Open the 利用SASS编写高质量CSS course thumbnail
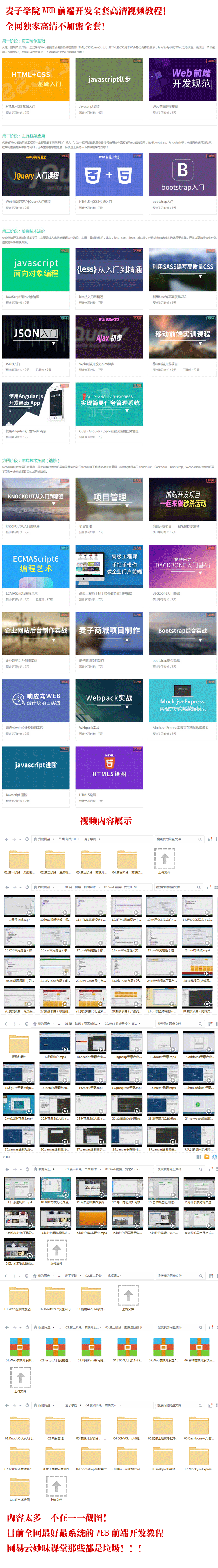Image resolution: width=218 pixels, height=1568 pixels. pyautogui.click(x=182, y=270)
